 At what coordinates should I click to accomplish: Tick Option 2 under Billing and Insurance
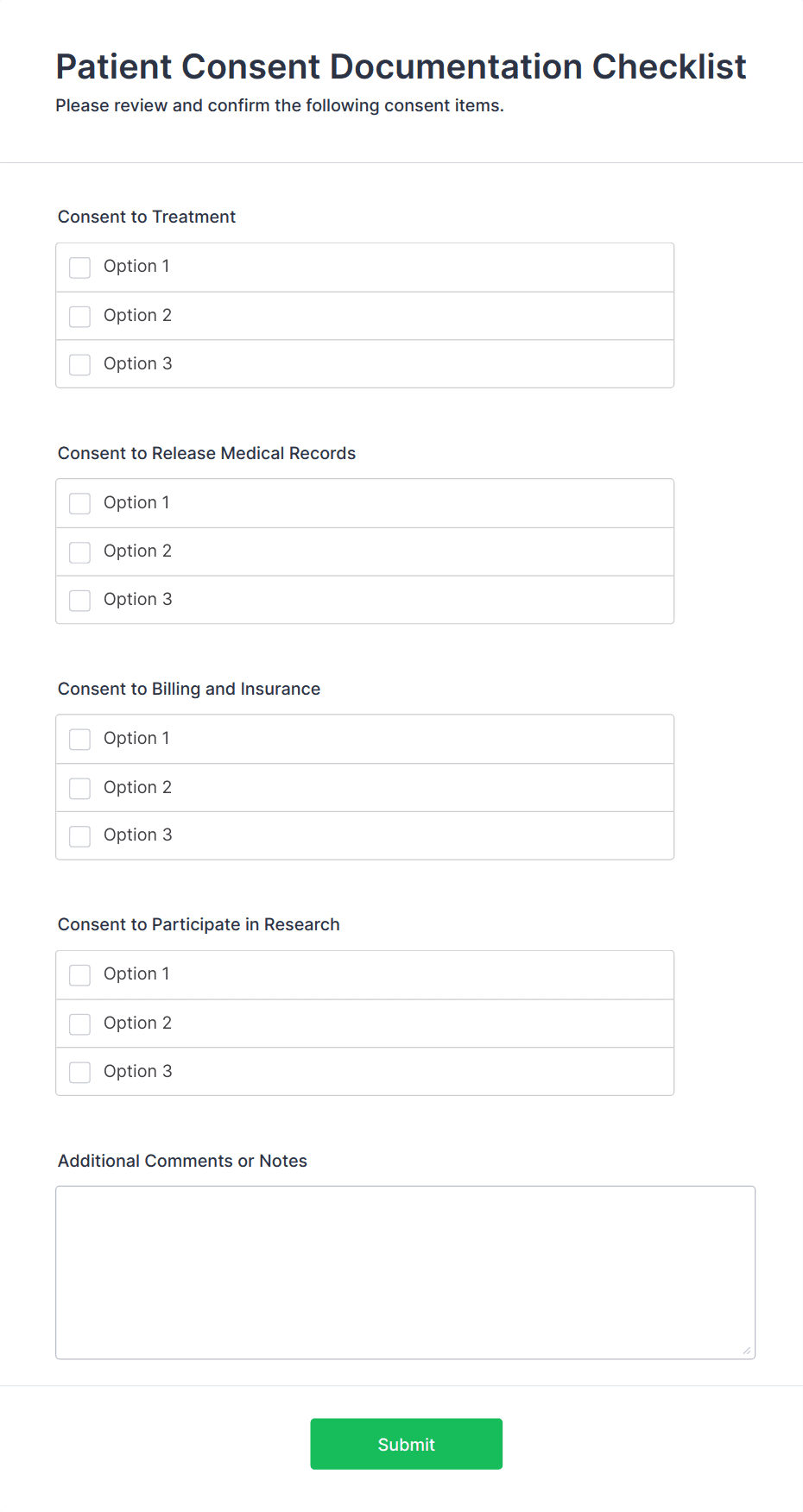pyautogui.click(x=79, y=788)
